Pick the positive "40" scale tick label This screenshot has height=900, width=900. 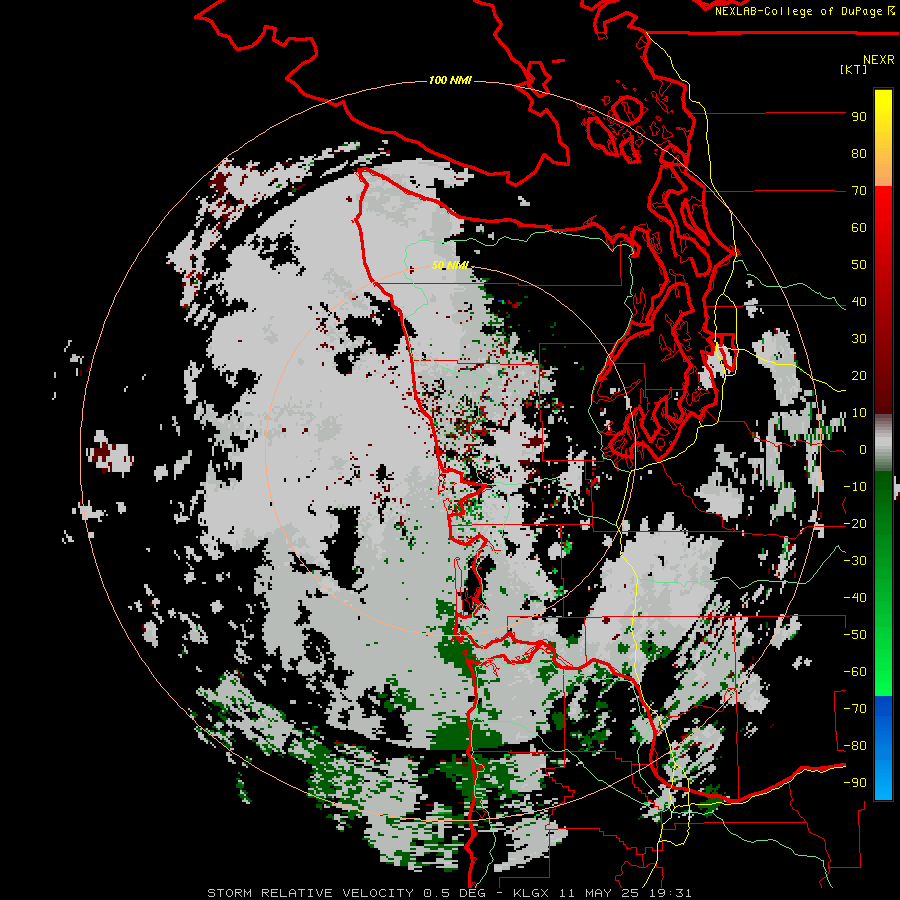pyautogui.click(x=859, y=301)
